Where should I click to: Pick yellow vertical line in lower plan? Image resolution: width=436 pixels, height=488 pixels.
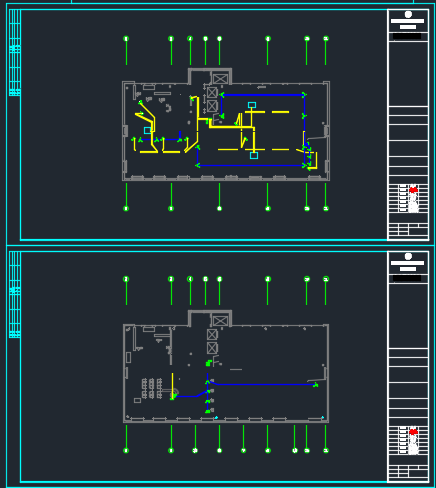coord(172,385)
